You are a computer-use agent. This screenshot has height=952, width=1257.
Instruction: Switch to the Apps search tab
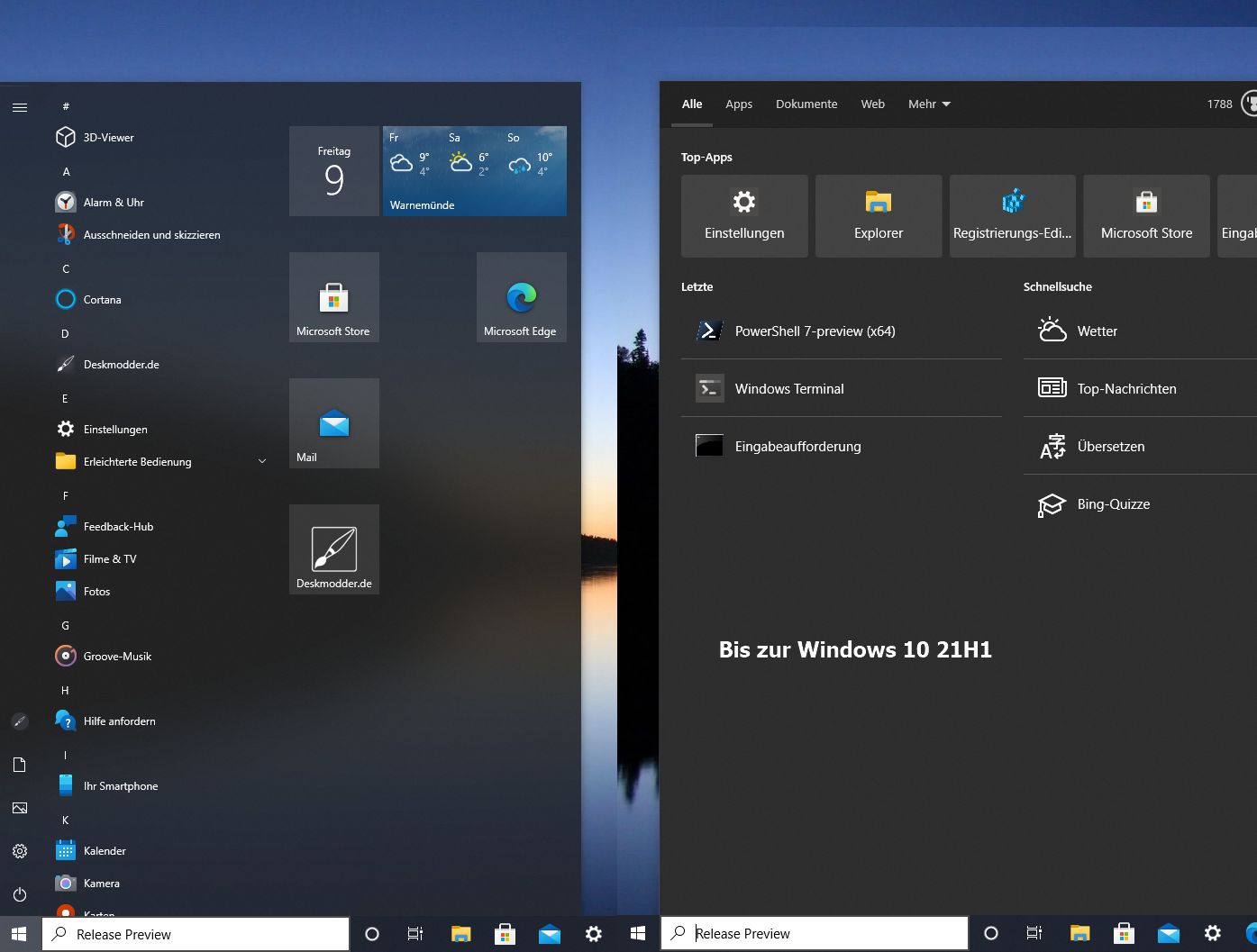pyautogui.click(x=739, y=104)
